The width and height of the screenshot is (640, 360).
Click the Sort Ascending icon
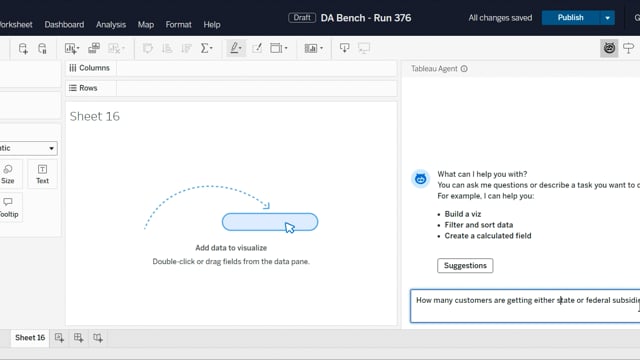tap(167, 49)
